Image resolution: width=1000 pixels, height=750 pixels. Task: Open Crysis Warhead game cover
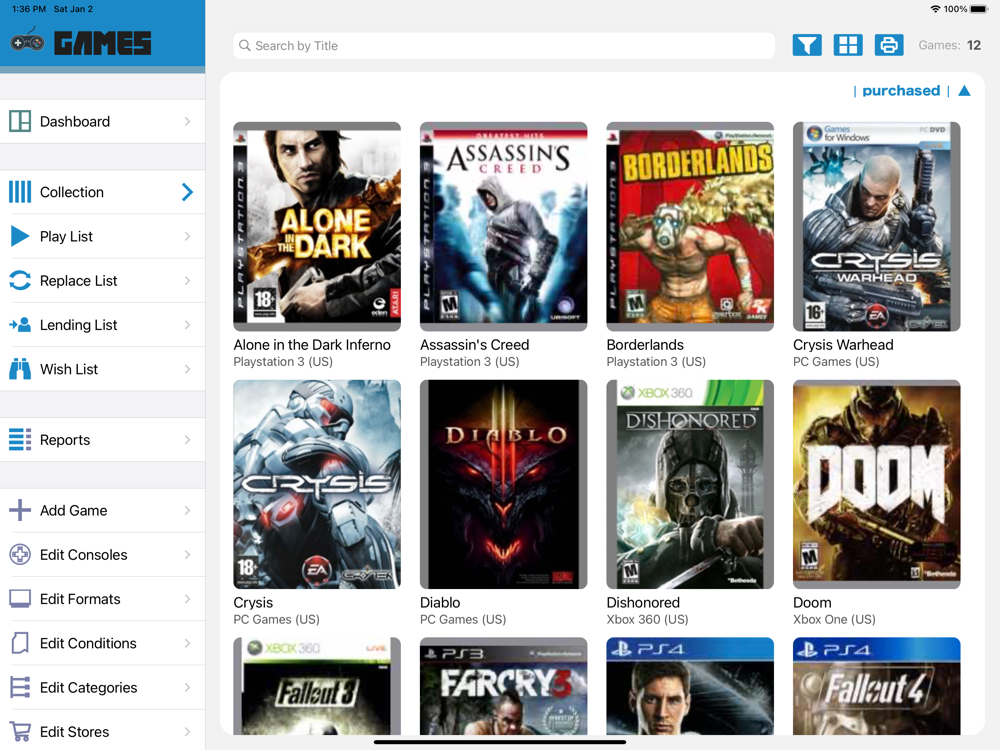point(876,226)
